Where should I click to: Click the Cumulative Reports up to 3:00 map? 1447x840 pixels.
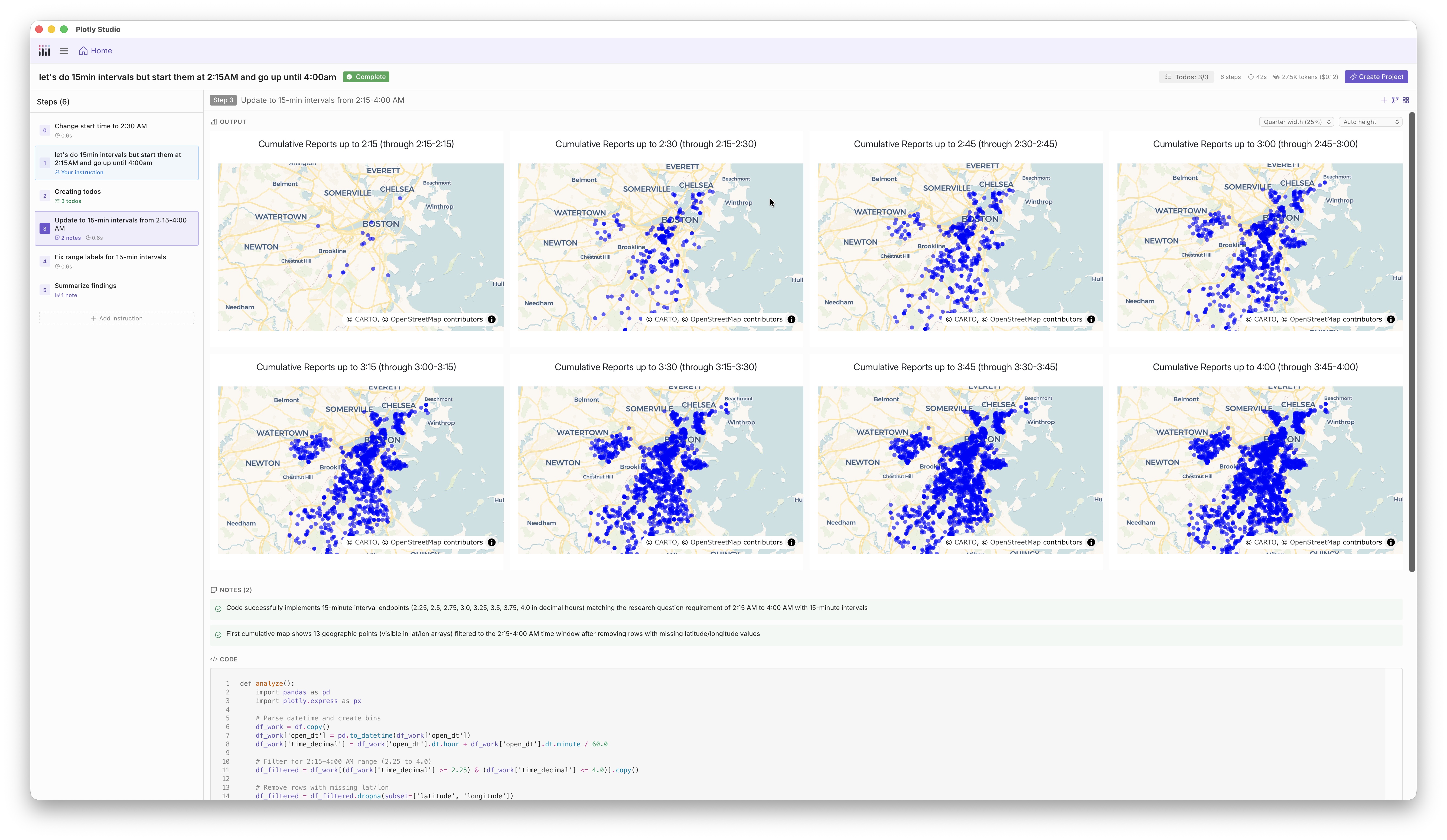click(x=1260, y=247)
